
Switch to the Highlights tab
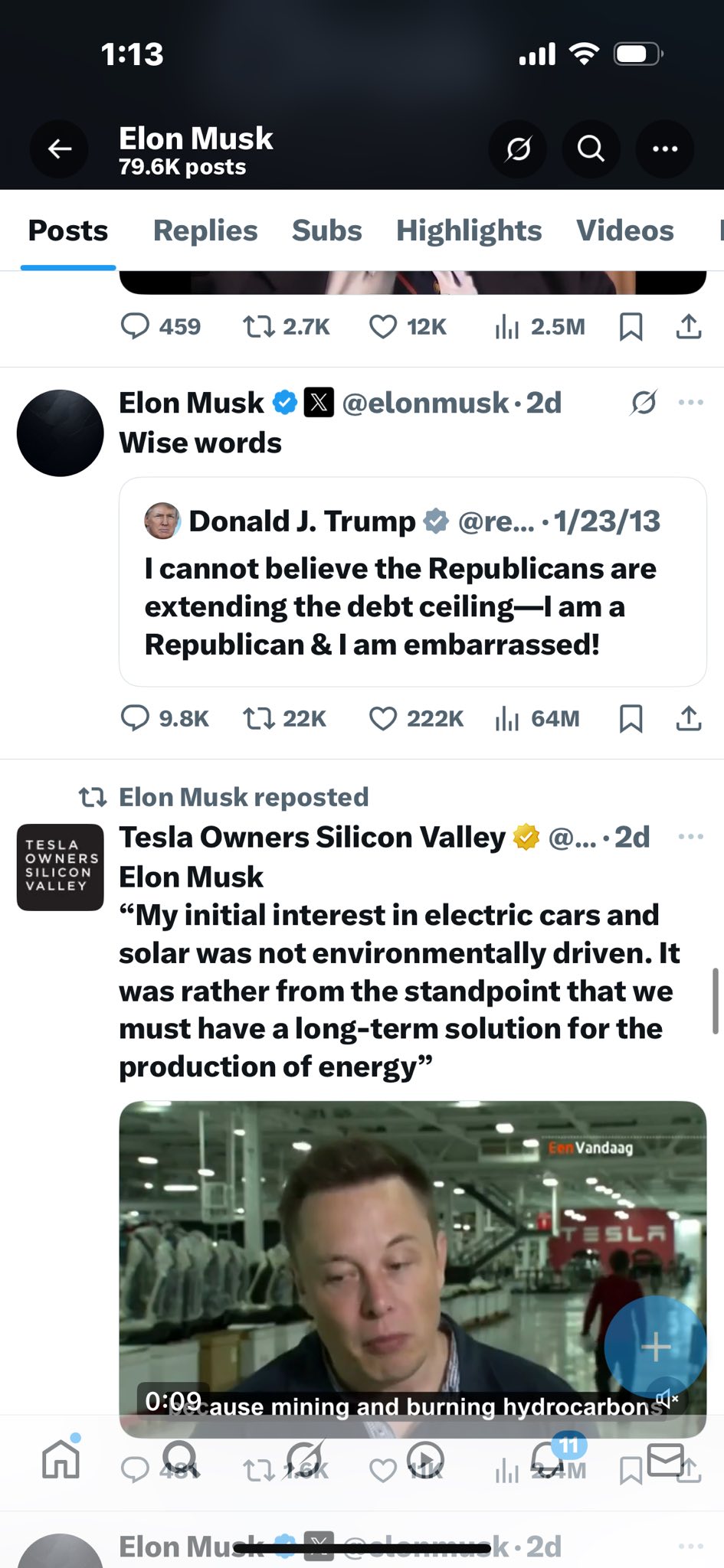469,230
